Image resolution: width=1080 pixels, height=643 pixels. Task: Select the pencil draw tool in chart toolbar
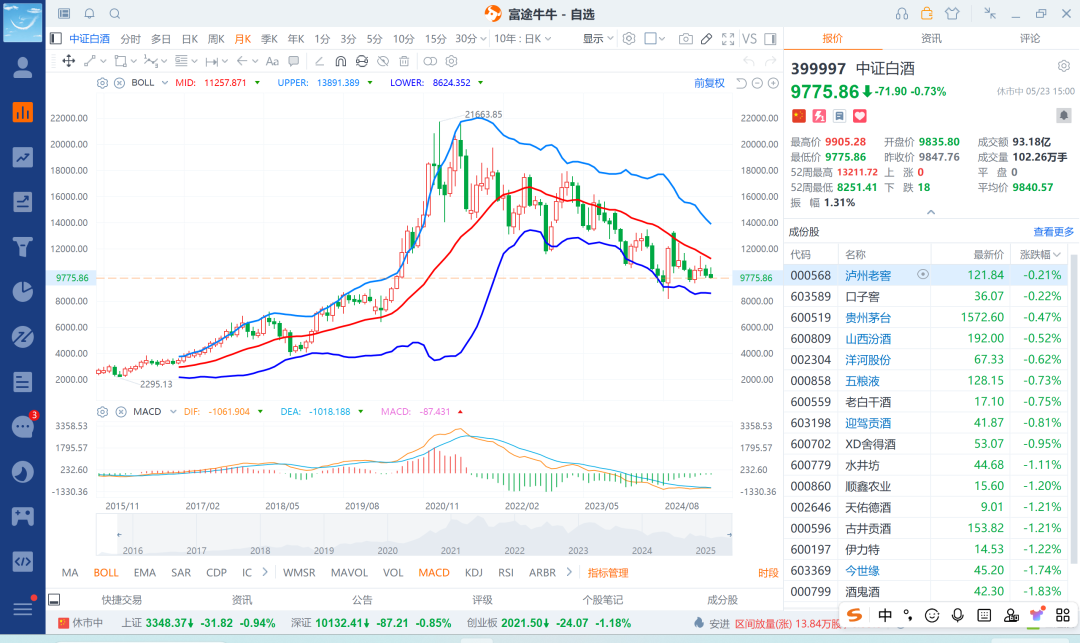coord(707,39)
